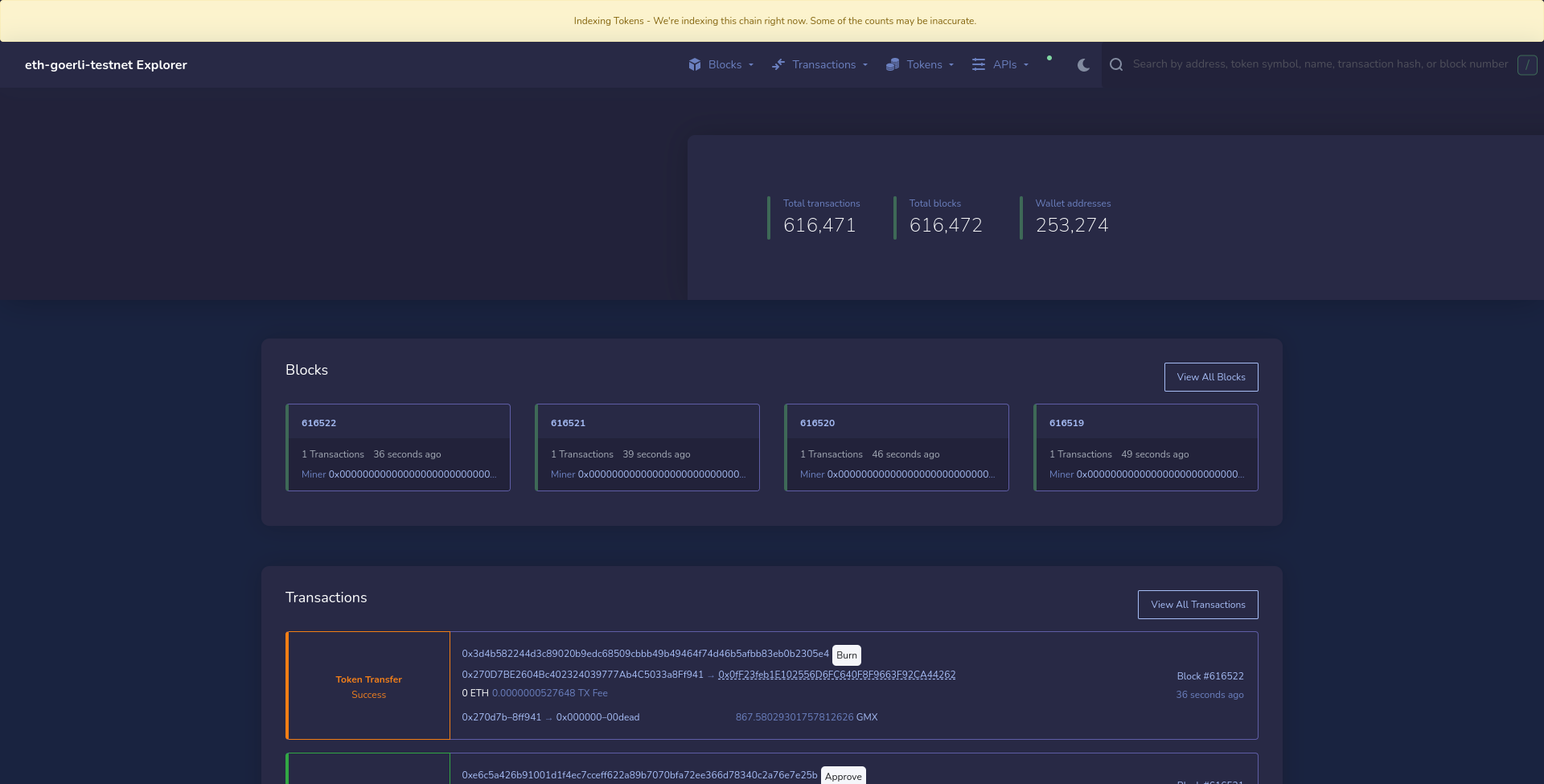1544x784 pixels.
Task: Open block 616520 link
Action: [x=817, y=423]
